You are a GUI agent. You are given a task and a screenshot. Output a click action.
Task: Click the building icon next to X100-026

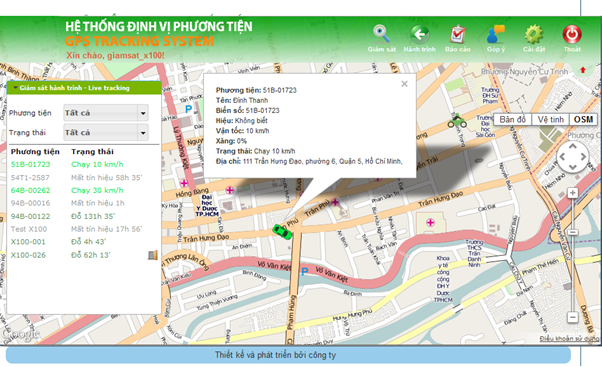[153, 255]
